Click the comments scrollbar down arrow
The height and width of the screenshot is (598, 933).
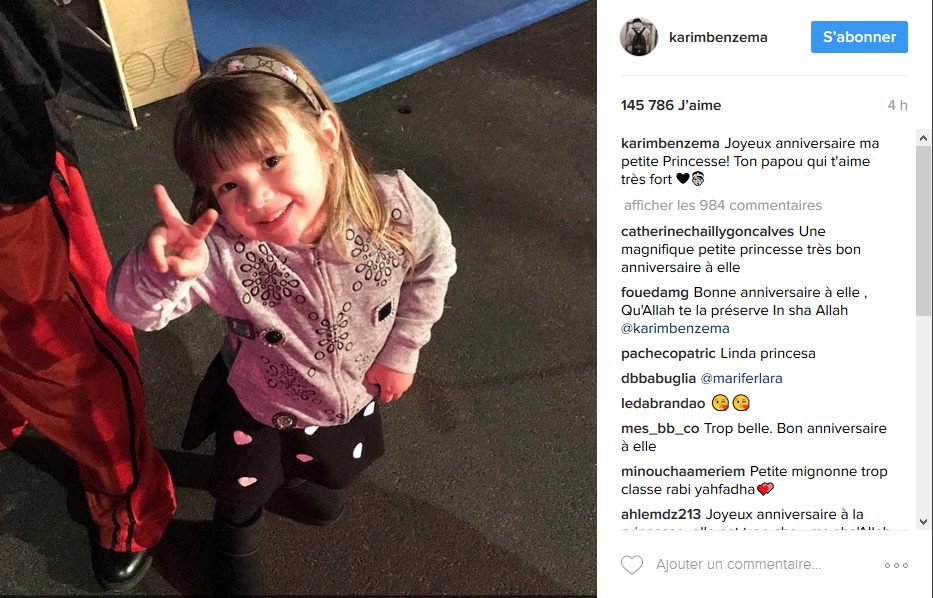[923, 522]
